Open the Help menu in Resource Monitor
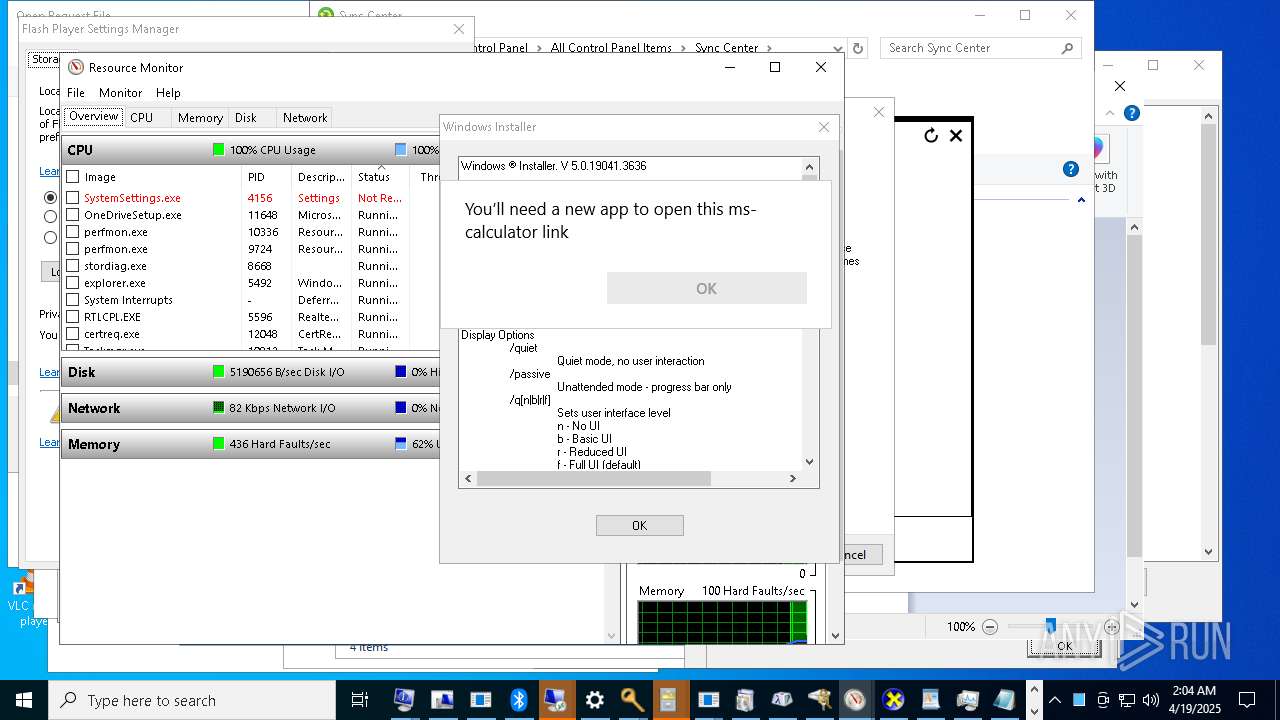 168,93
